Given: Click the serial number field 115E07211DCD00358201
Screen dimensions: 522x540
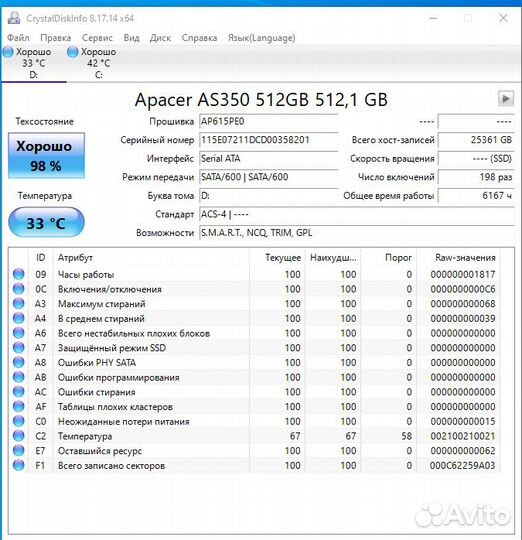Looking at the screenshot, I should (268, 140).
